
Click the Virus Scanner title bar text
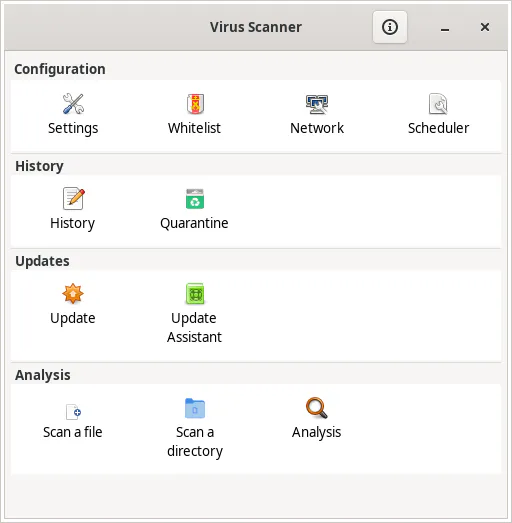pyautogui.click(x=256, y=27)
